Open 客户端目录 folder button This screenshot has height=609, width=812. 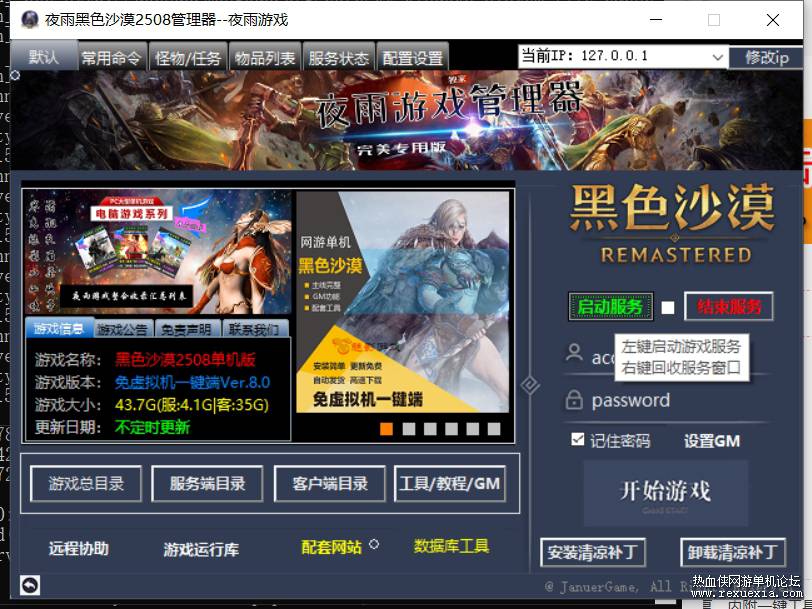click(329, 484)
